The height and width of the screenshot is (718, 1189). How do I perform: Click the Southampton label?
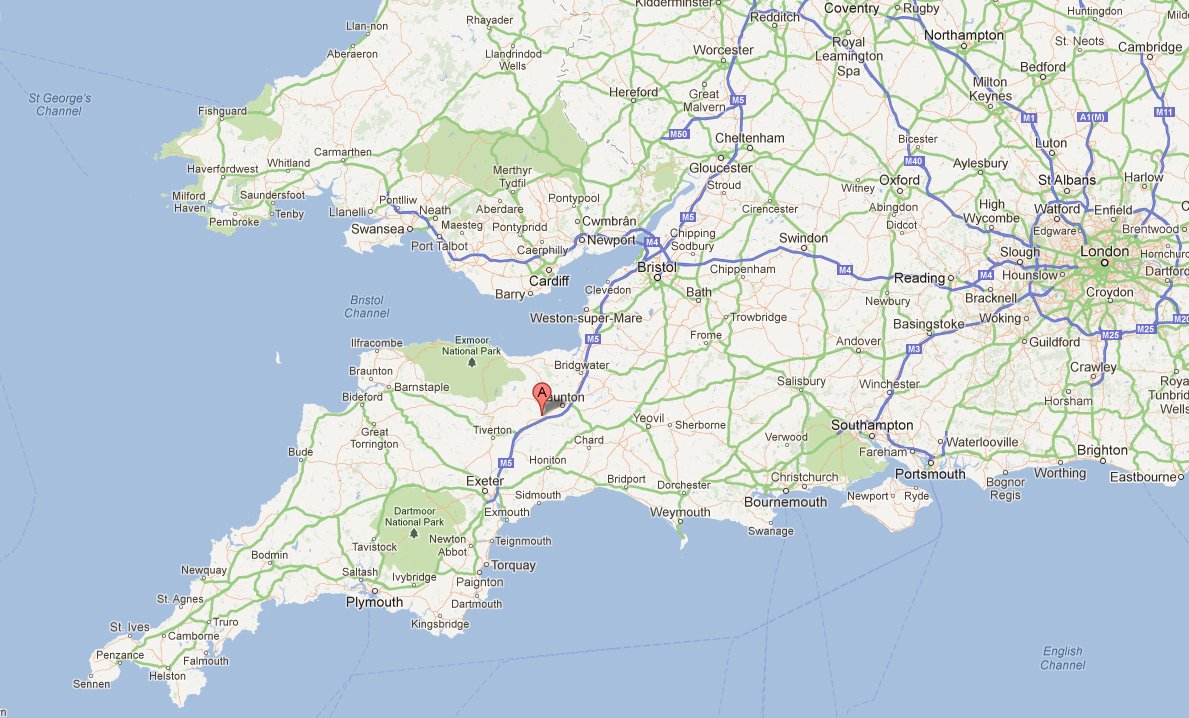click(872, 425)
